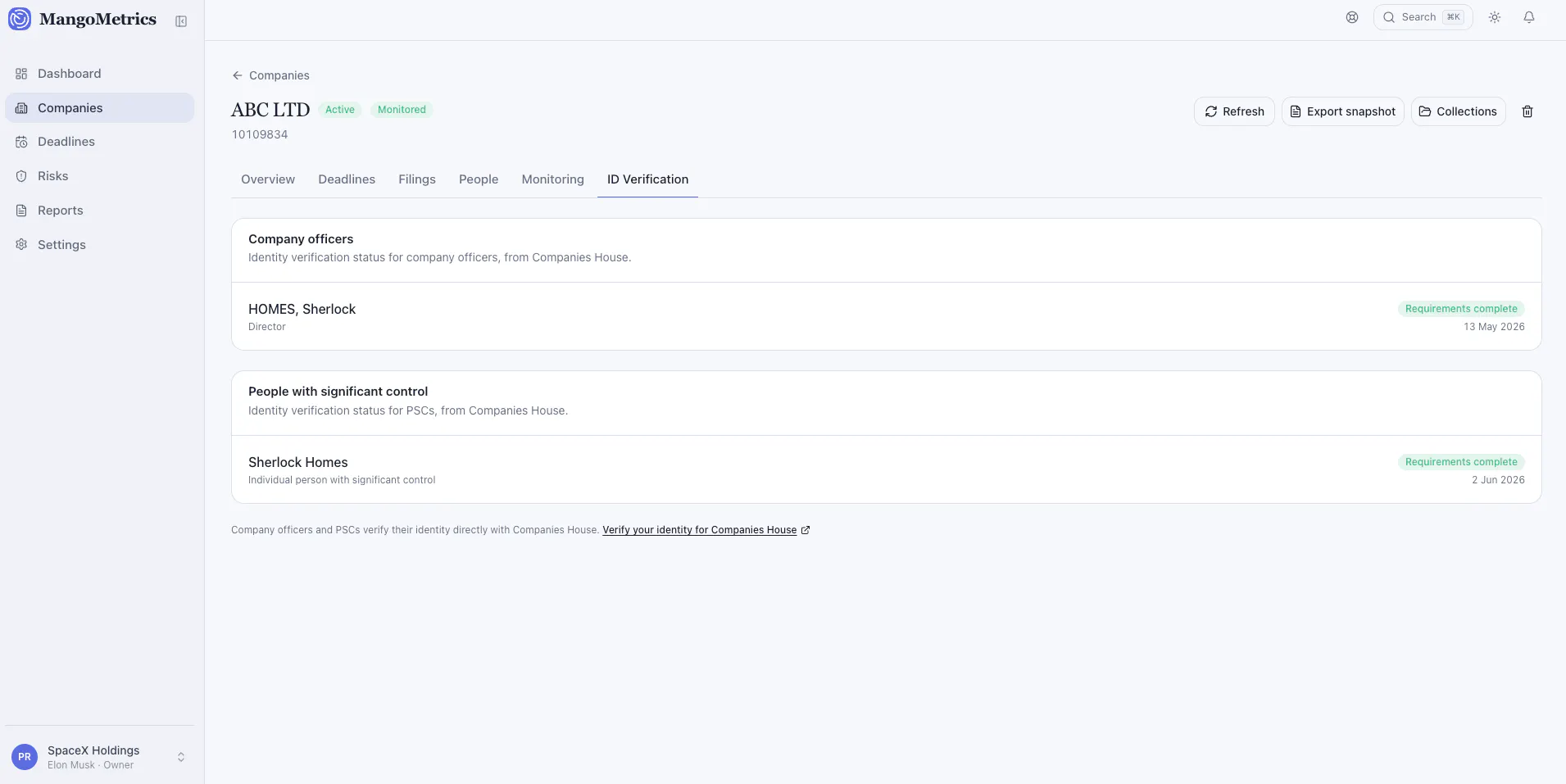Switch to the People tab
1566x784 pixels.
coord(479,179)
